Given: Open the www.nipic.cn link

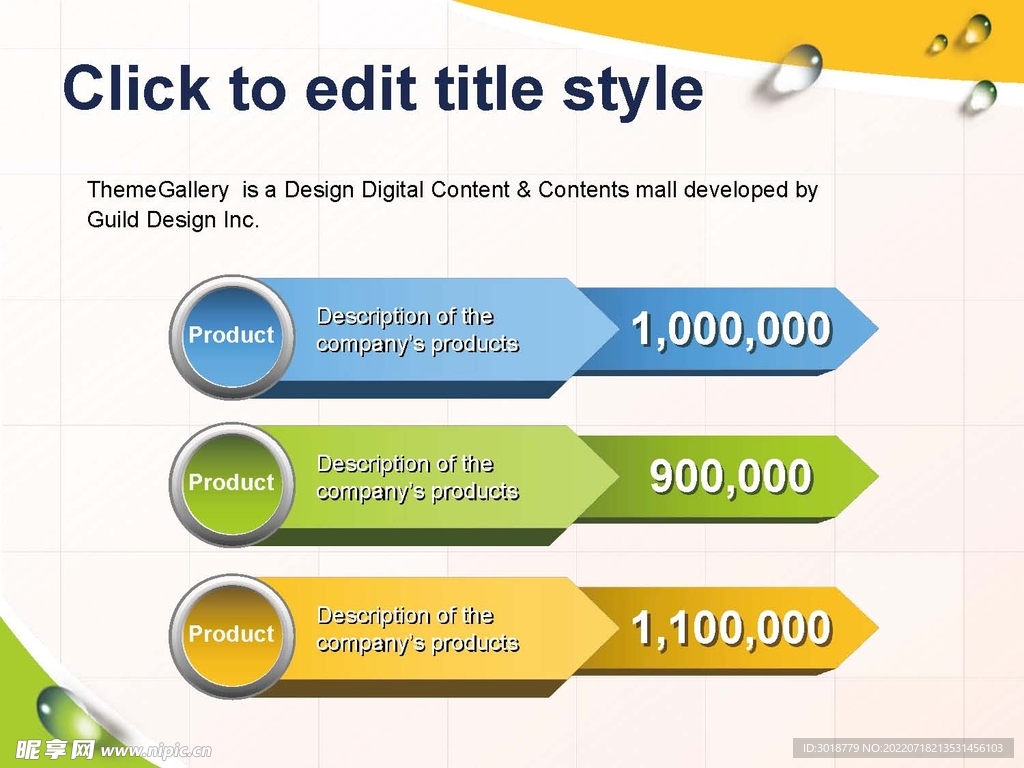Looking at the screenshot, I should 157,750.
